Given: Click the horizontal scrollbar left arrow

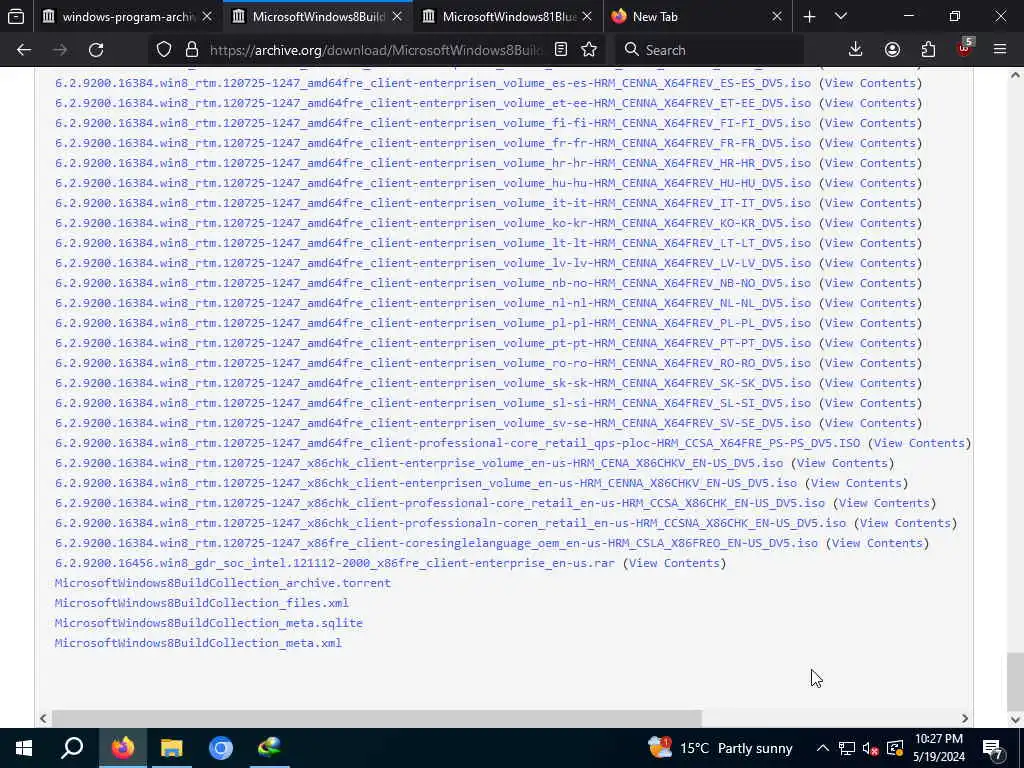Looking at the screenshot, I should pos(43,718).
